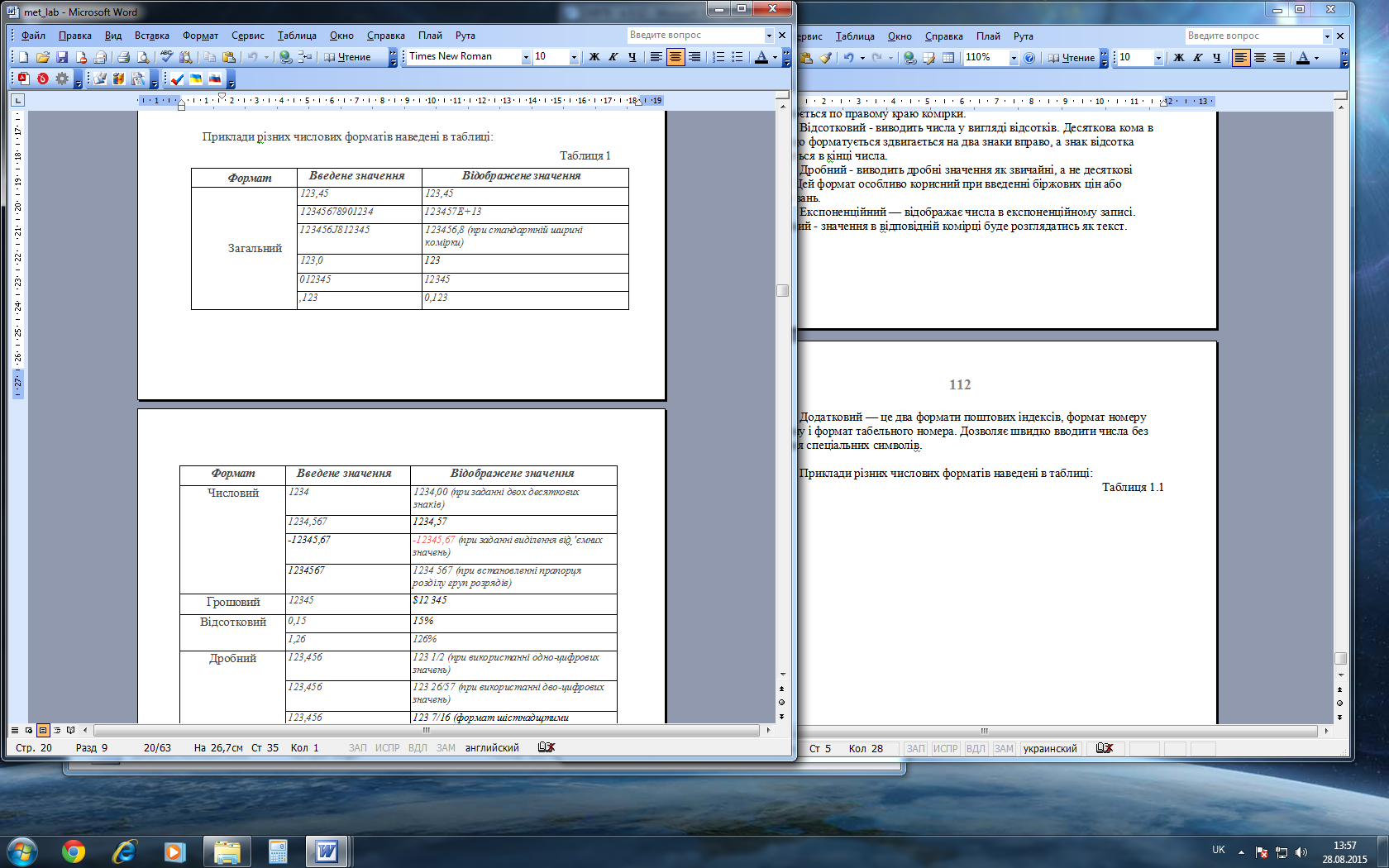Switch to Normal view in the front window

tap(14, 730)
